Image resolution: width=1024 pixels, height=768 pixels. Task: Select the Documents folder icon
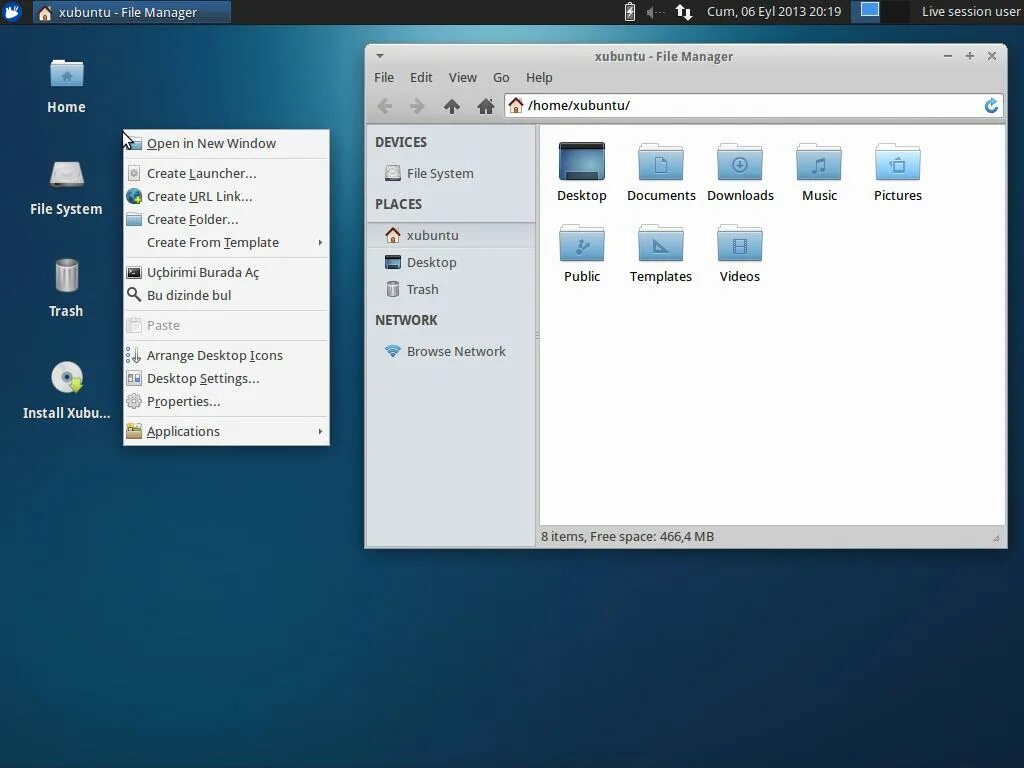click(661, 172)
